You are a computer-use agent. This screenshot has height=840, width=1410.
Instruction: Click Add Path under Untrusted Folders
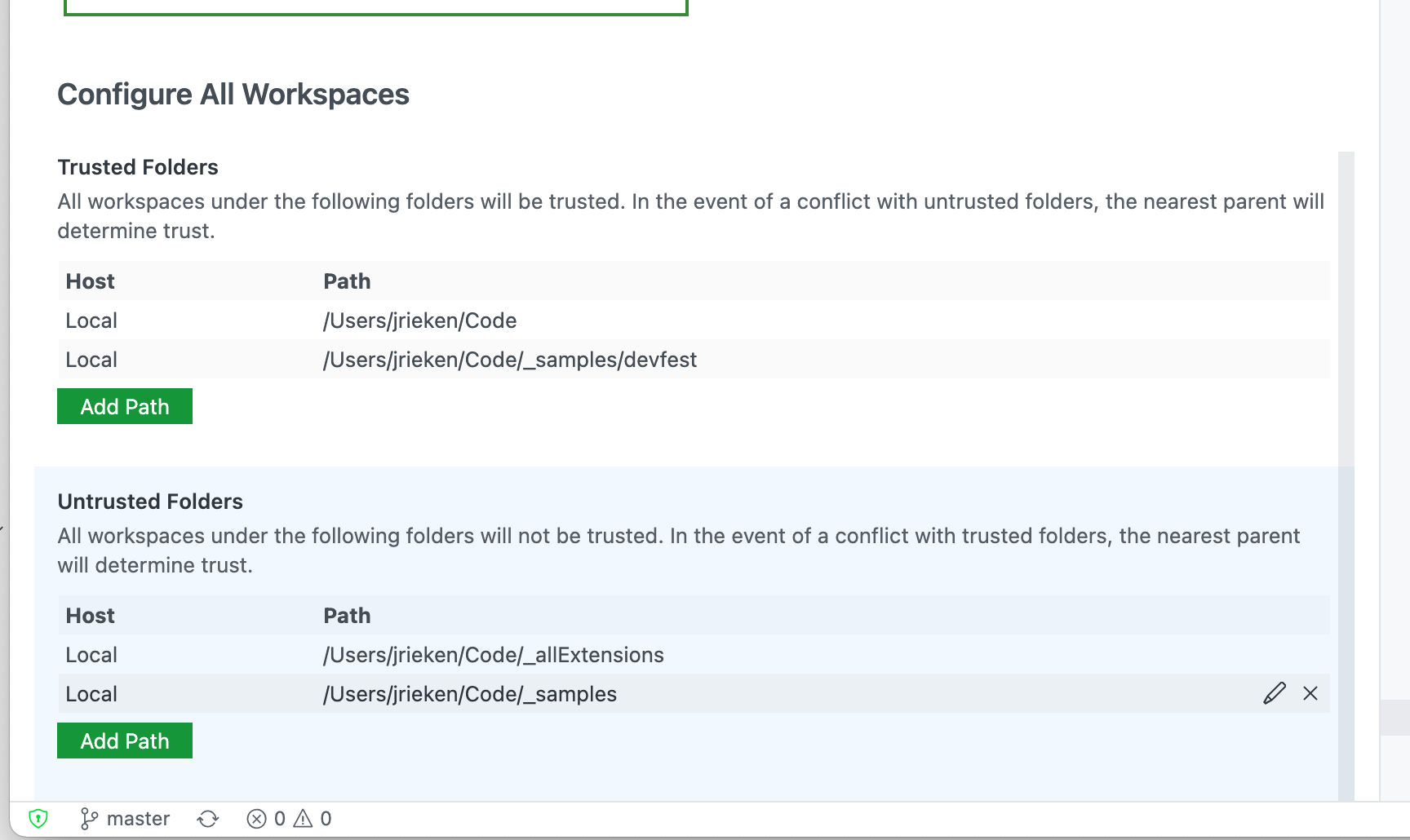coord(124,741)
